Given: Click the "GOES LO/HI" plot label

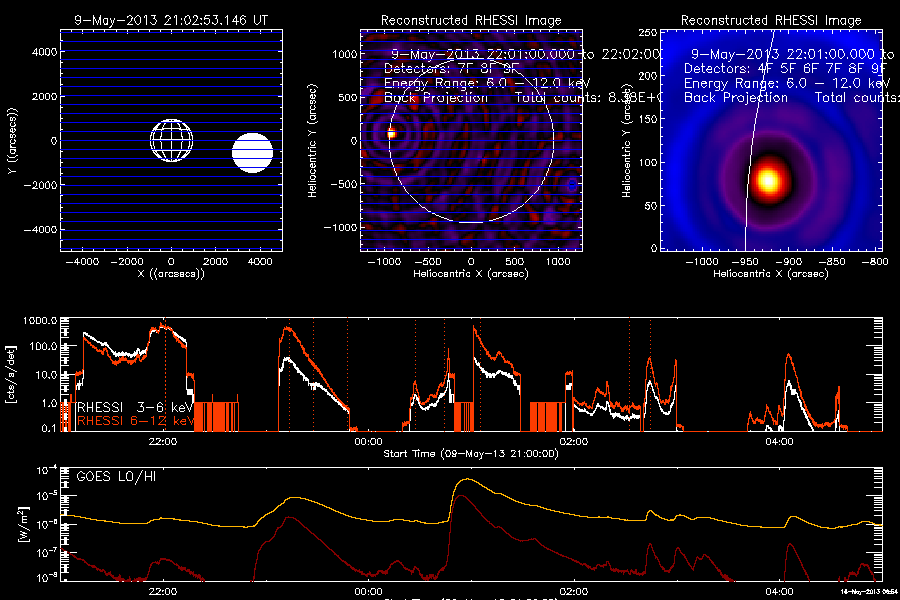Looking at the screenshot, I should (x=116, y=477).
